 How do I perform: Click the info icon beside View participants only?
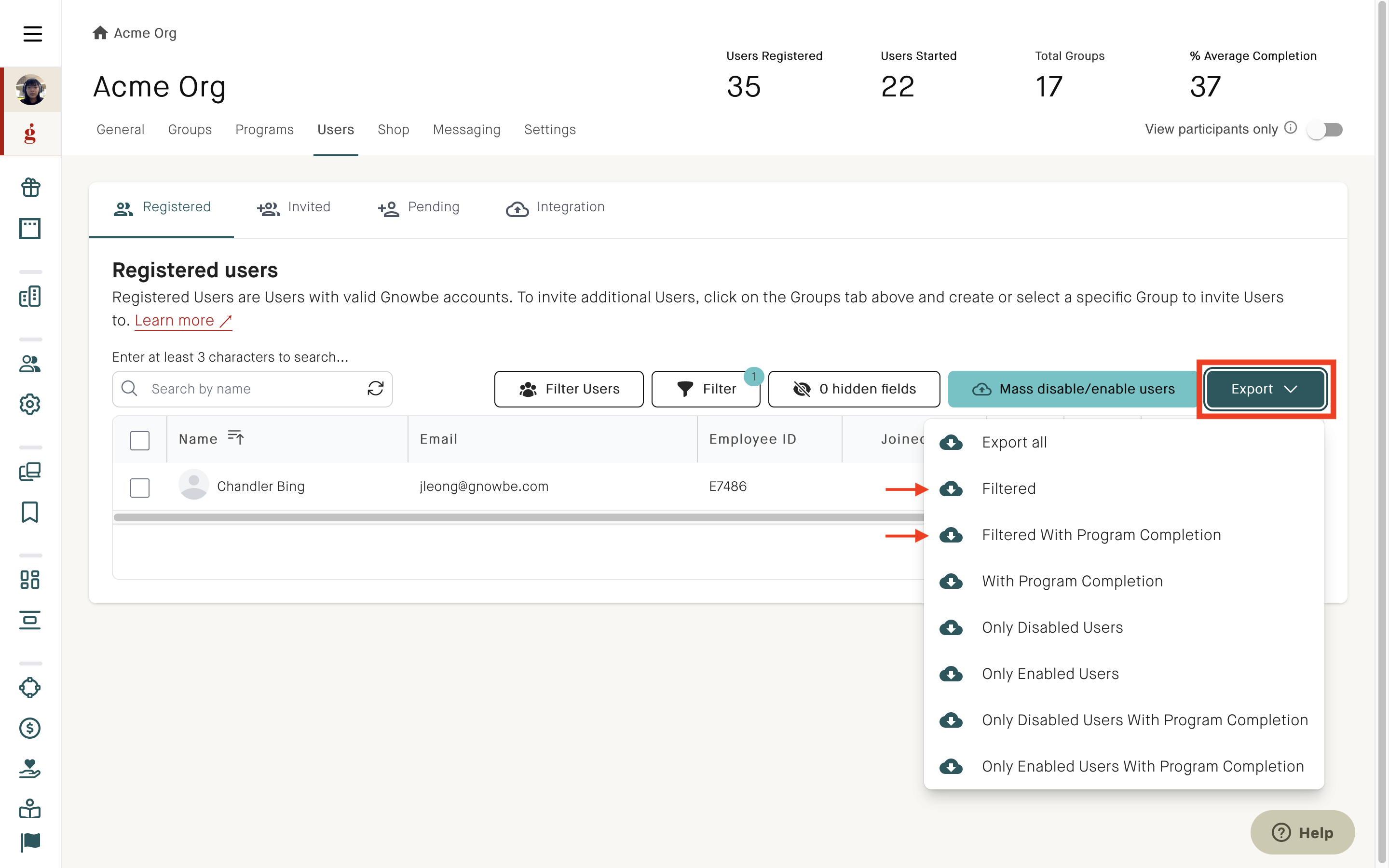click(1291, 127)
